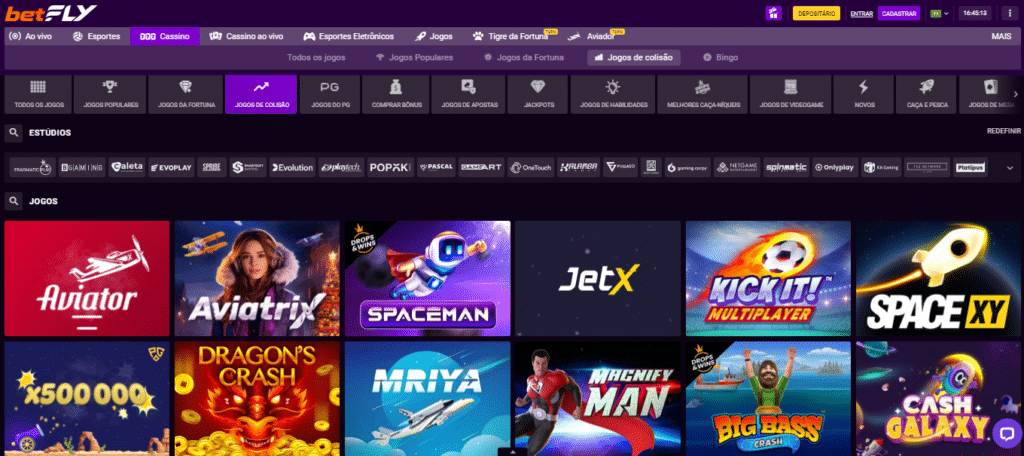Image resolution: width=1024 pixels, height=456 pixels.
Task: Choose the COMPRAR BÔNUS category tile
Action: click(x=396, y=94)
